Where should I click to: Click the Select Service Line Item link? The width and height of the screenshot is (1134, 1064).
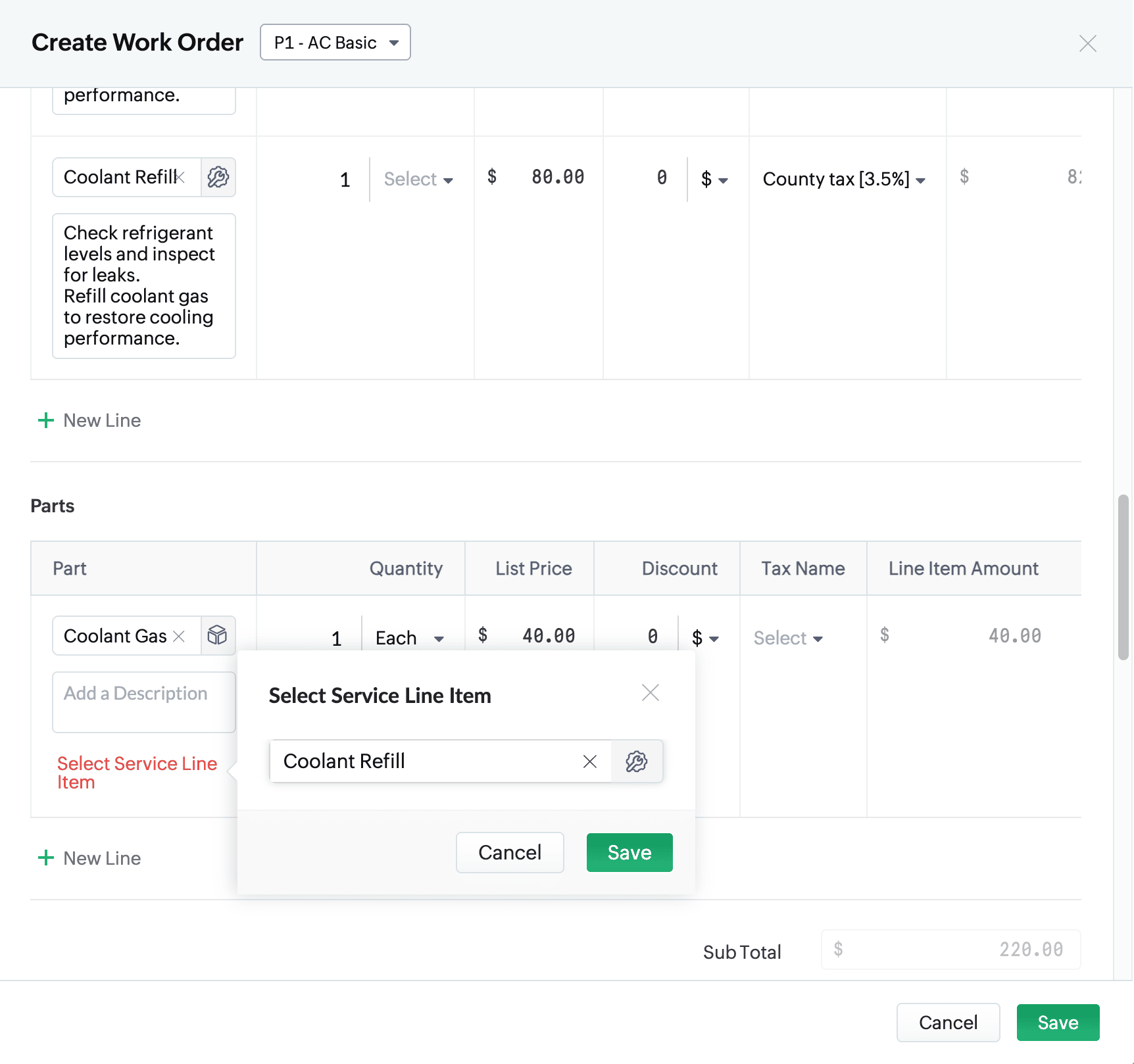pos(137,773)
